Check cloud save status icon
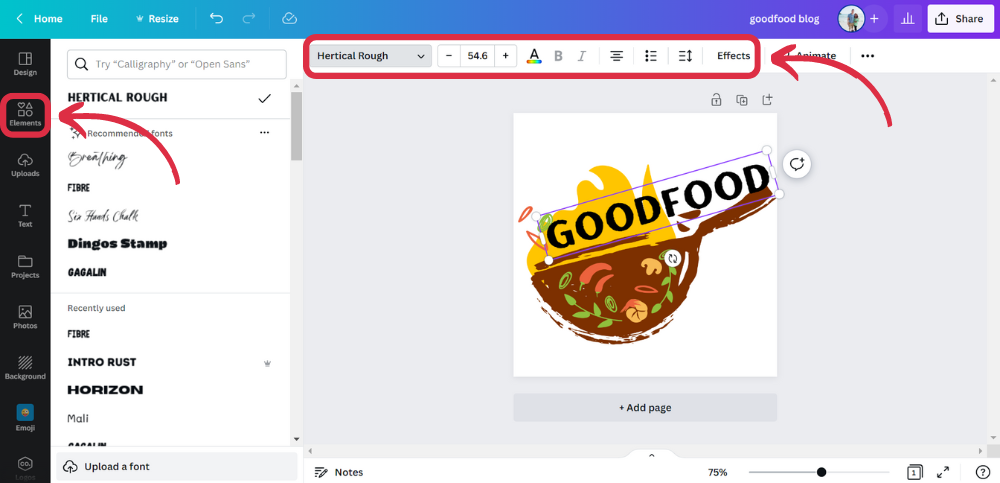 289,19
